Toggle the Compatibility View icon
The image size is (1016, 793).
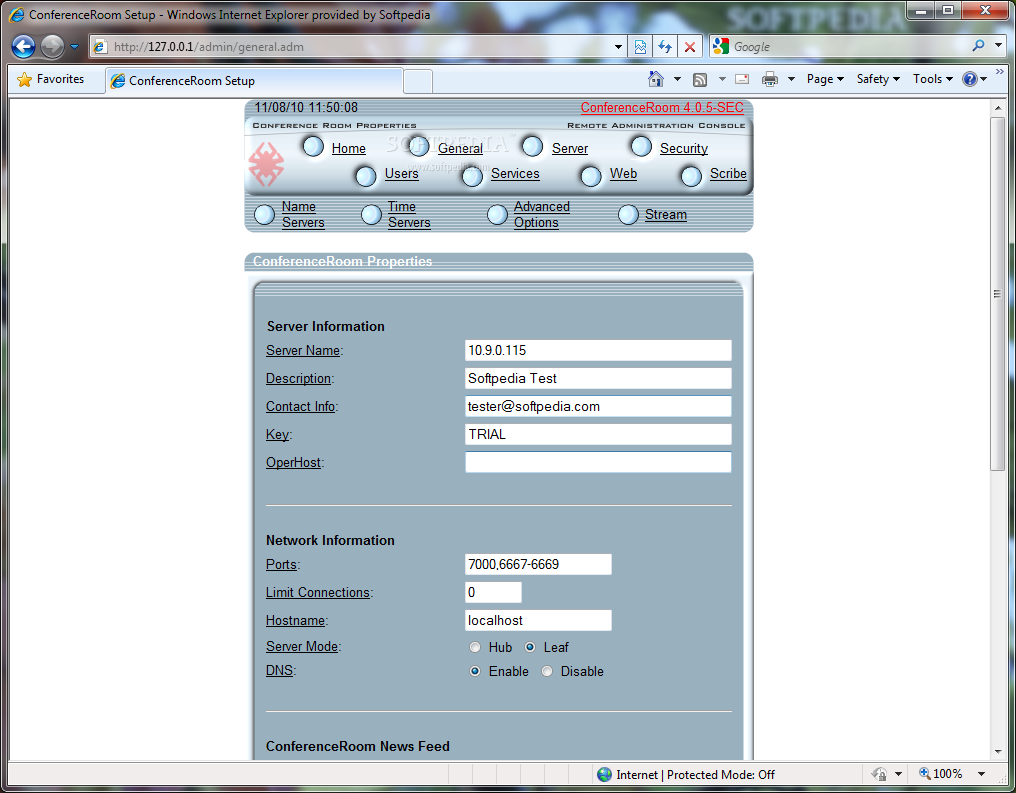click(x=640, y=47)
